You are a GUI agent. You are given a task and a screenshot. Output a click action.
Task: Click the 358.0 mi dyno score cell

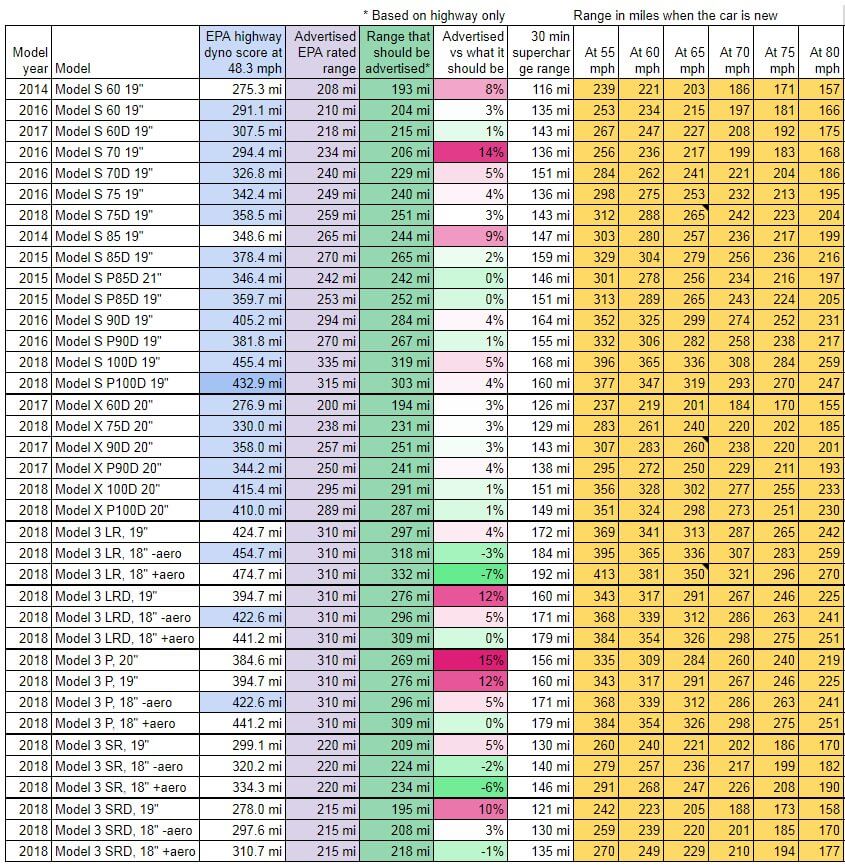tap(243, 447)
